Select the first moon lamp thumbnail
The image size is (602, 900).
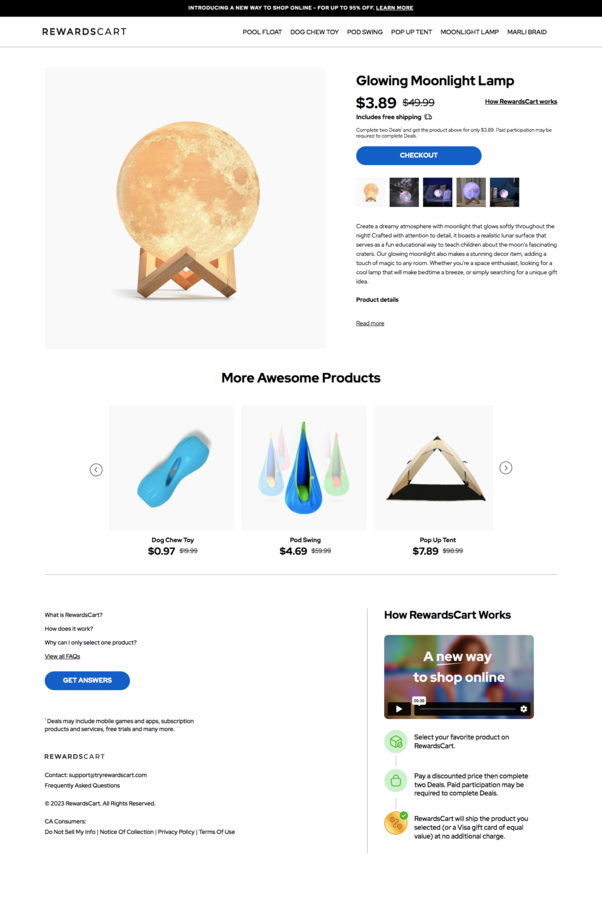click(x=371, y=192)
